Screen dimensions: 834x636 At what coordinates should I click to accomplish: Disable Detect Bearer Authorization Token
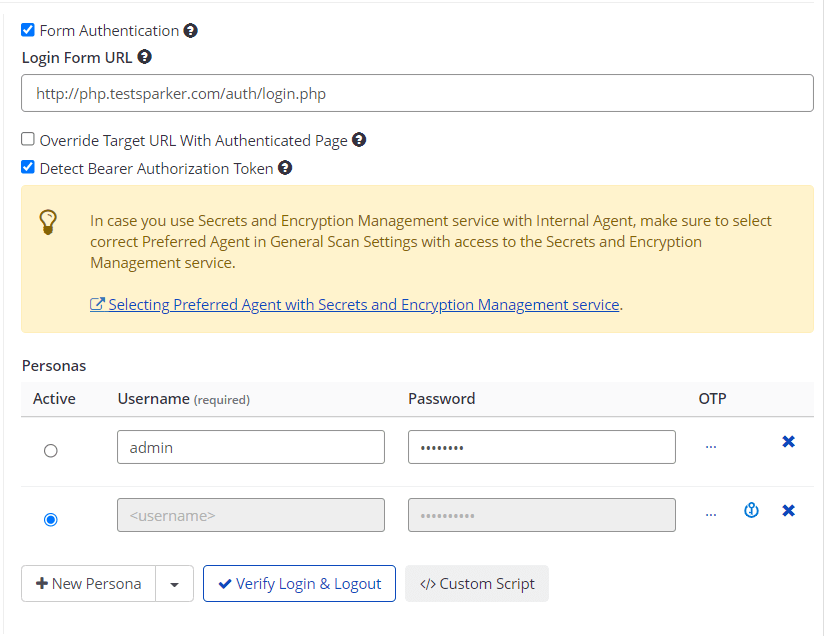pos(27,167)
